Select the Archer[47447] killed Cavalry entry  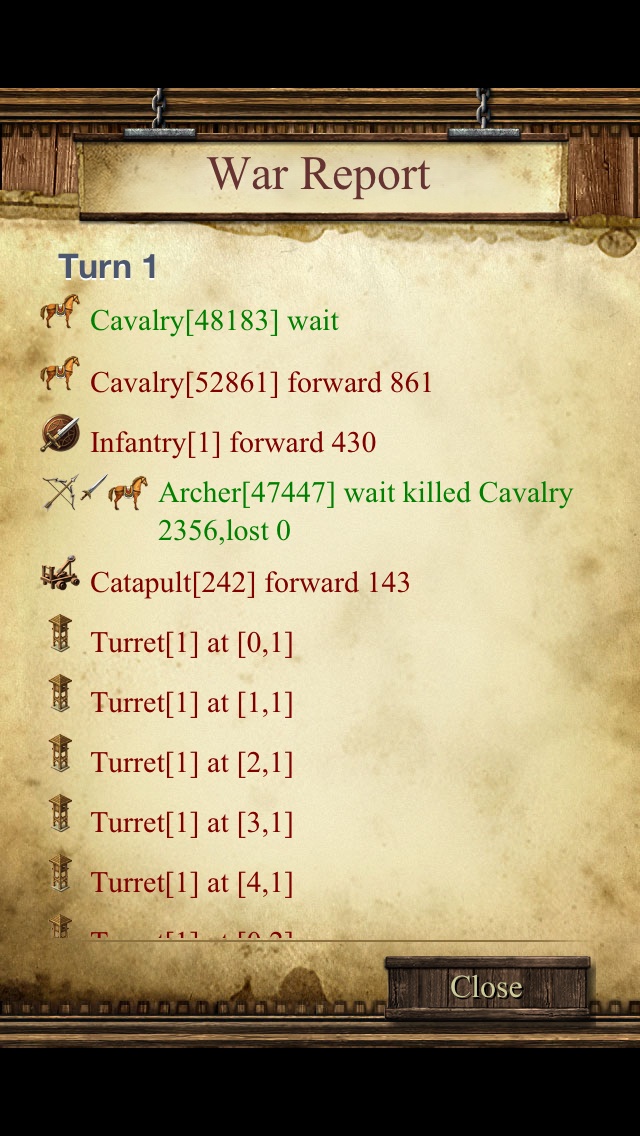pos(365,511)
